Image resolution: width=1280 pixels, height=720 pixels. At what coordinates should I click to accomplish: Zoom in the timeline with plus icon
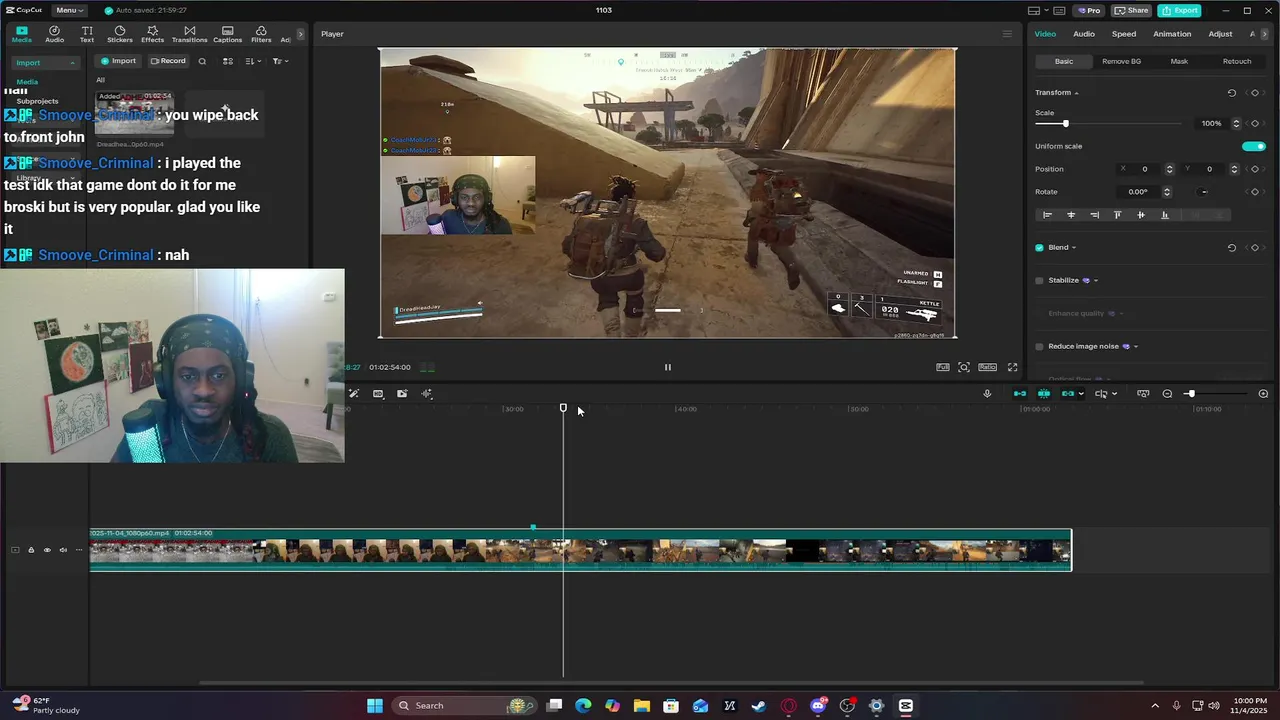(x=1263, y=394)
